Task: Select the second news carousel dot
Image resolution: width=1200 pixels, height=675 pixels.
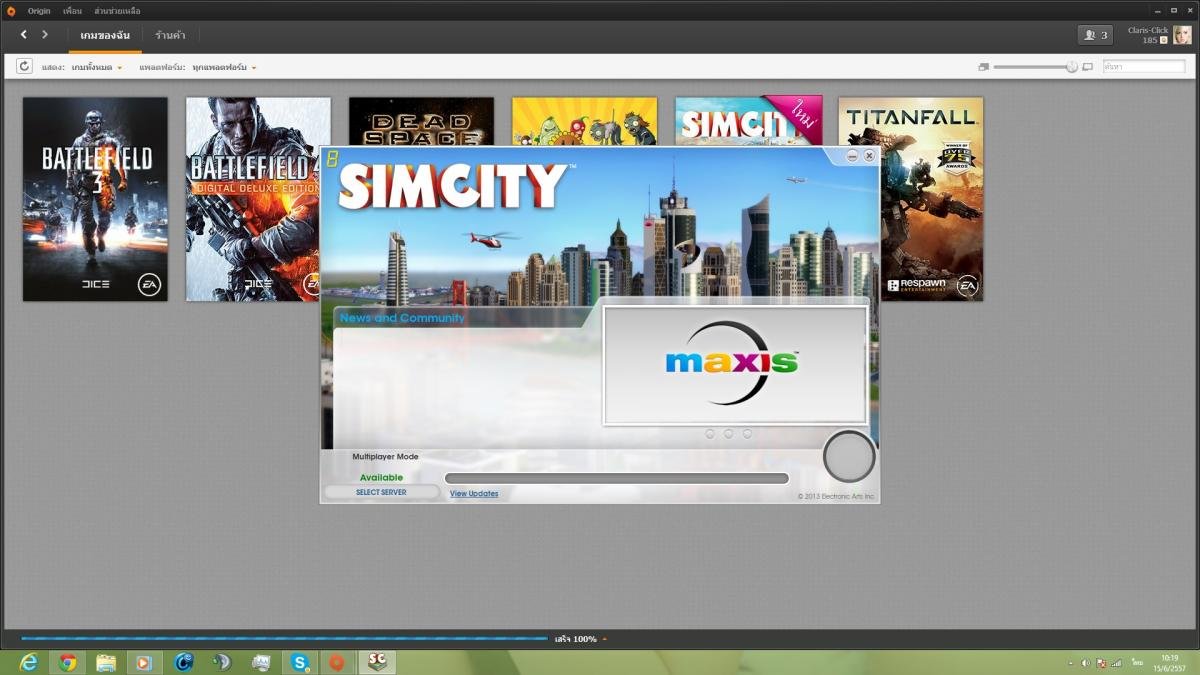Action: point(728,434)
